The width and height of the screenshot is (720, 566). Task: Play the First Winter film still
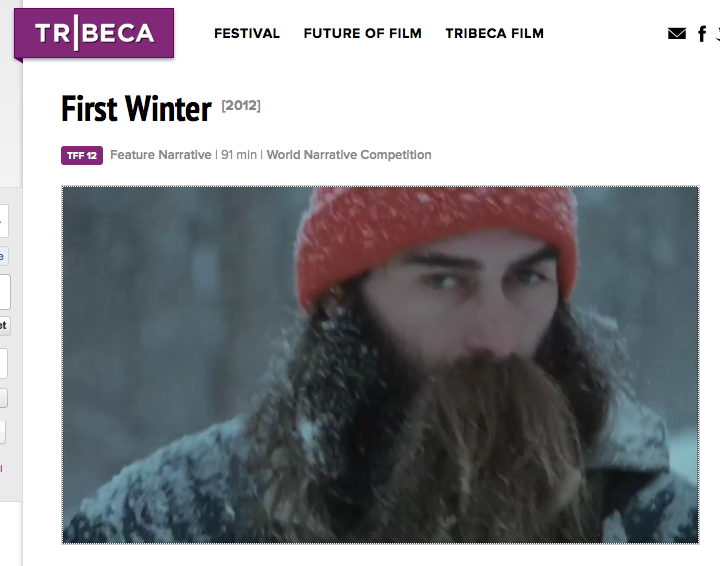[380, 365]
